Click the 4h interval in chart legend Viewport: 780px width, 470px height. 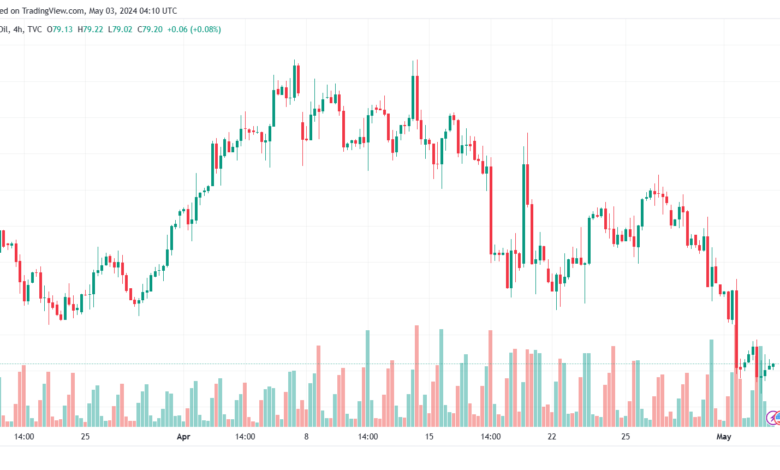[18, 29]
